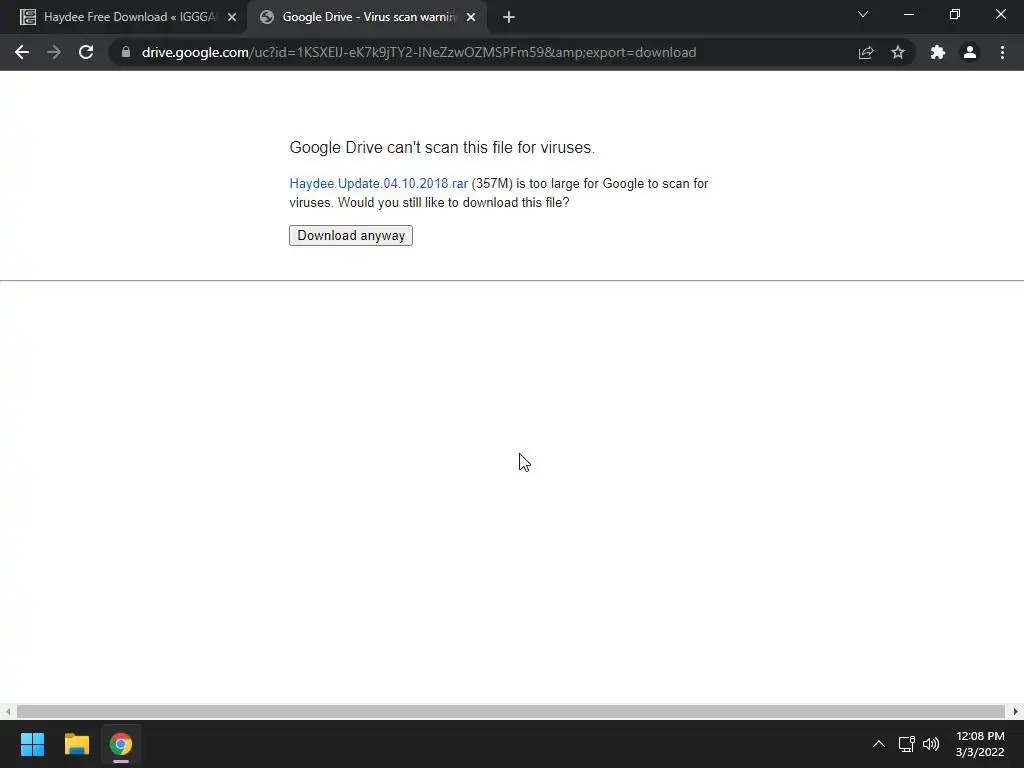Click the heading 'Google Drive can't scan this file'
This screenshot has width=1024, height=768.
coord(442,148)
